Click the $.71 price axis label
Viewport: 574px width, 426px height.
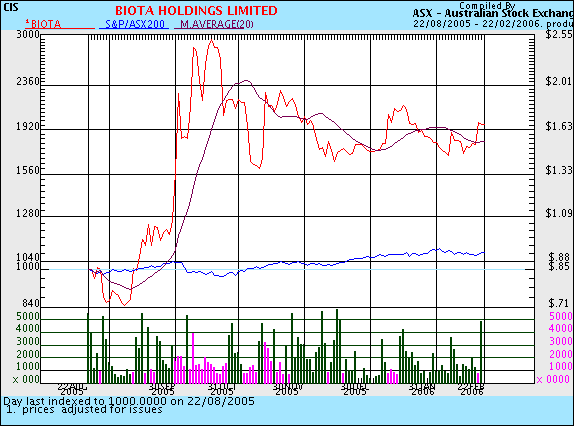coord(559,303)
